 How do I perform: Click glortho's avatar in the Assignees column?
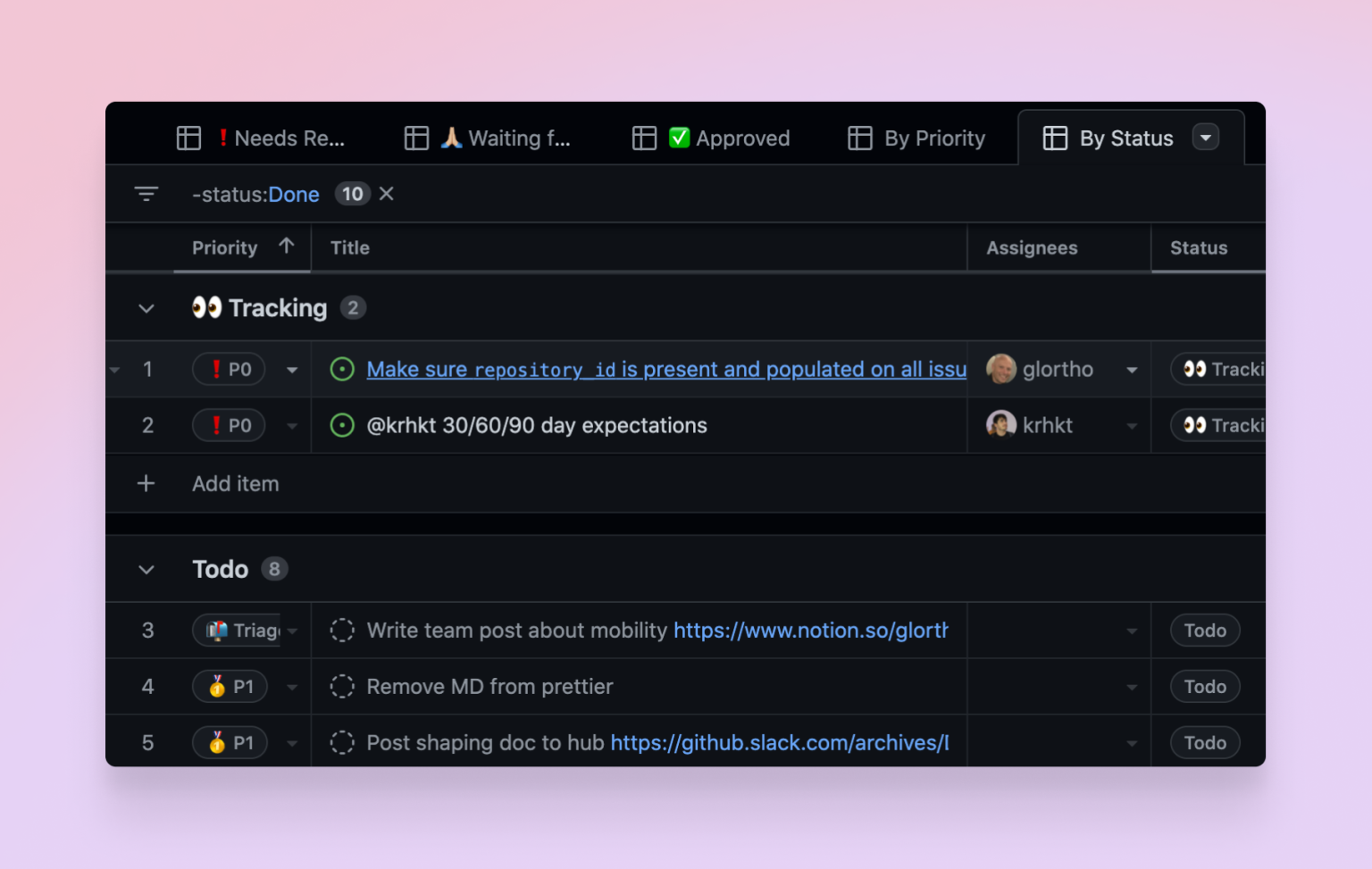[1000, 369]
